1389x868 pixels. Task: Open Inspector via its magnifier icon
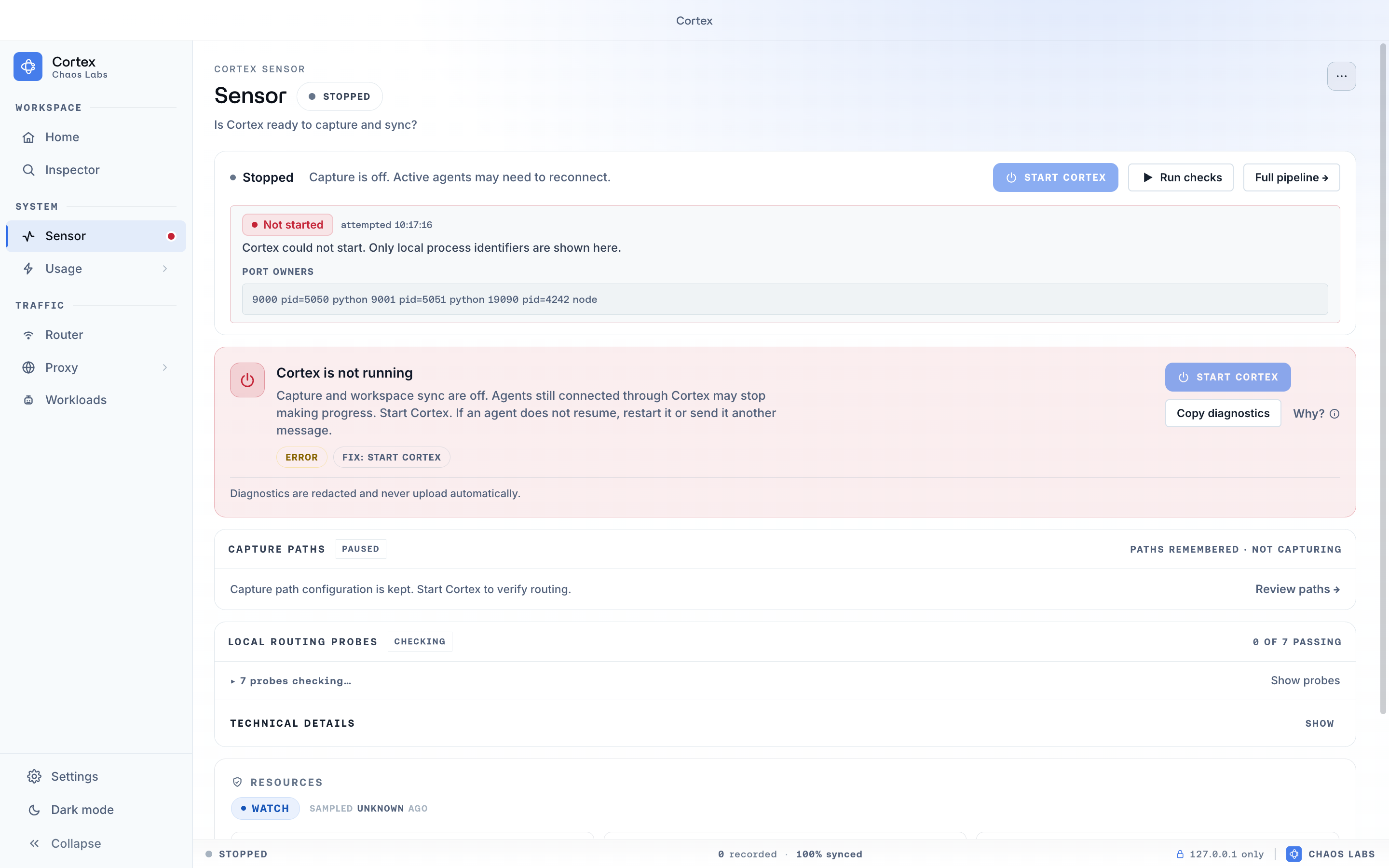pyautogui.click(x=29, y=170)
